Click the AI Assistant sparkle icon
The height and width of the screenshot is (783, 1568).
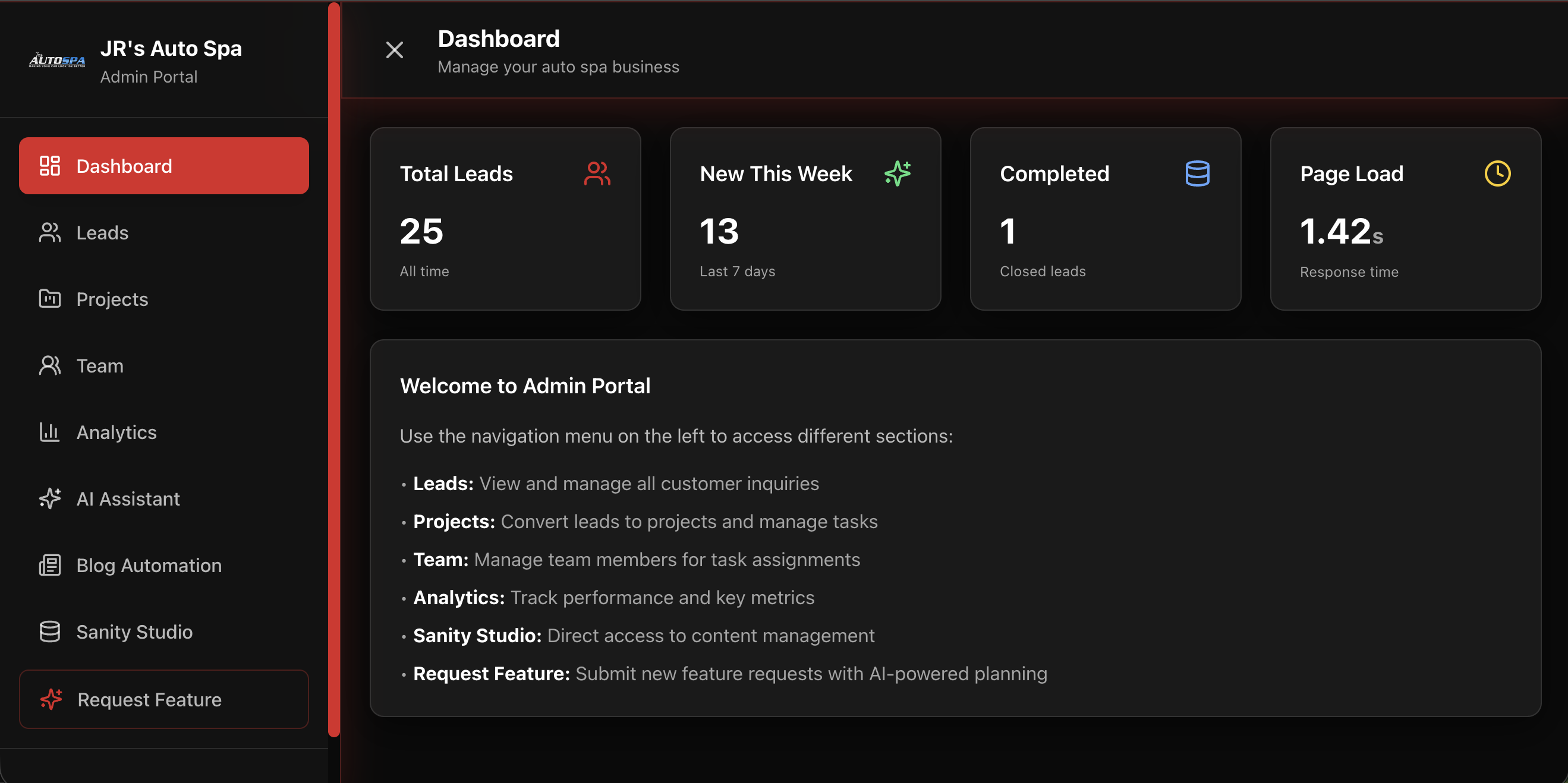(49, 498)
